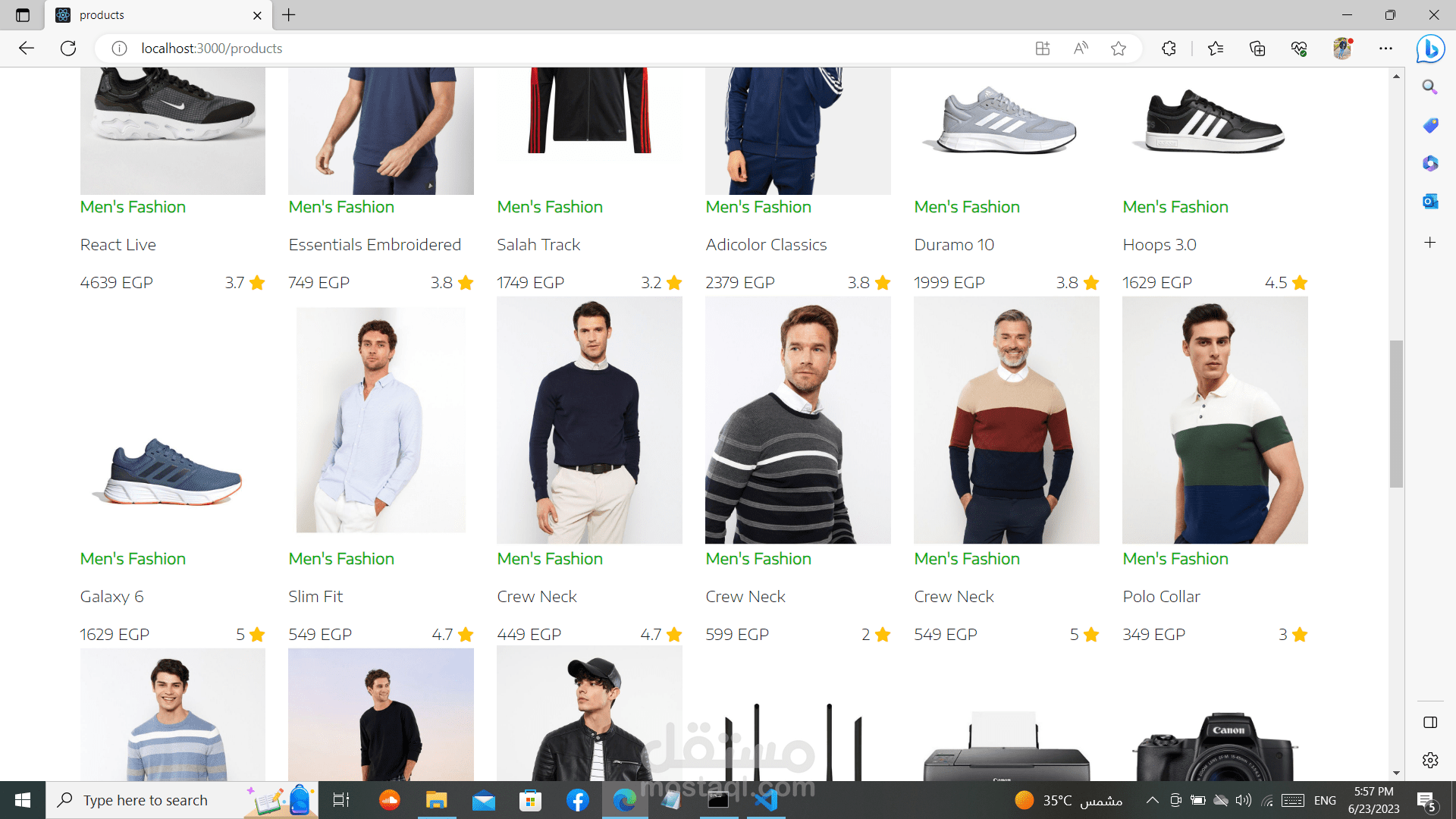Open sidebar search magnifier icon
The image size is (1456, 819).
1429,87
